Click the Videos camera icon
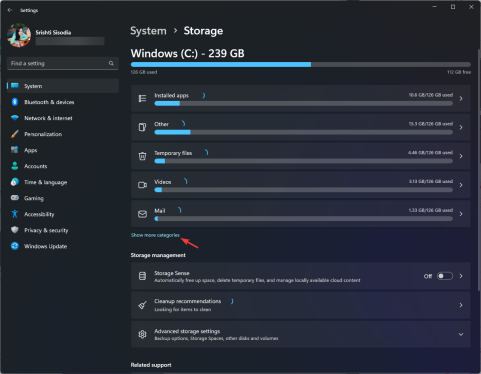This screenshot has width=481, height=374. (142, 185)
